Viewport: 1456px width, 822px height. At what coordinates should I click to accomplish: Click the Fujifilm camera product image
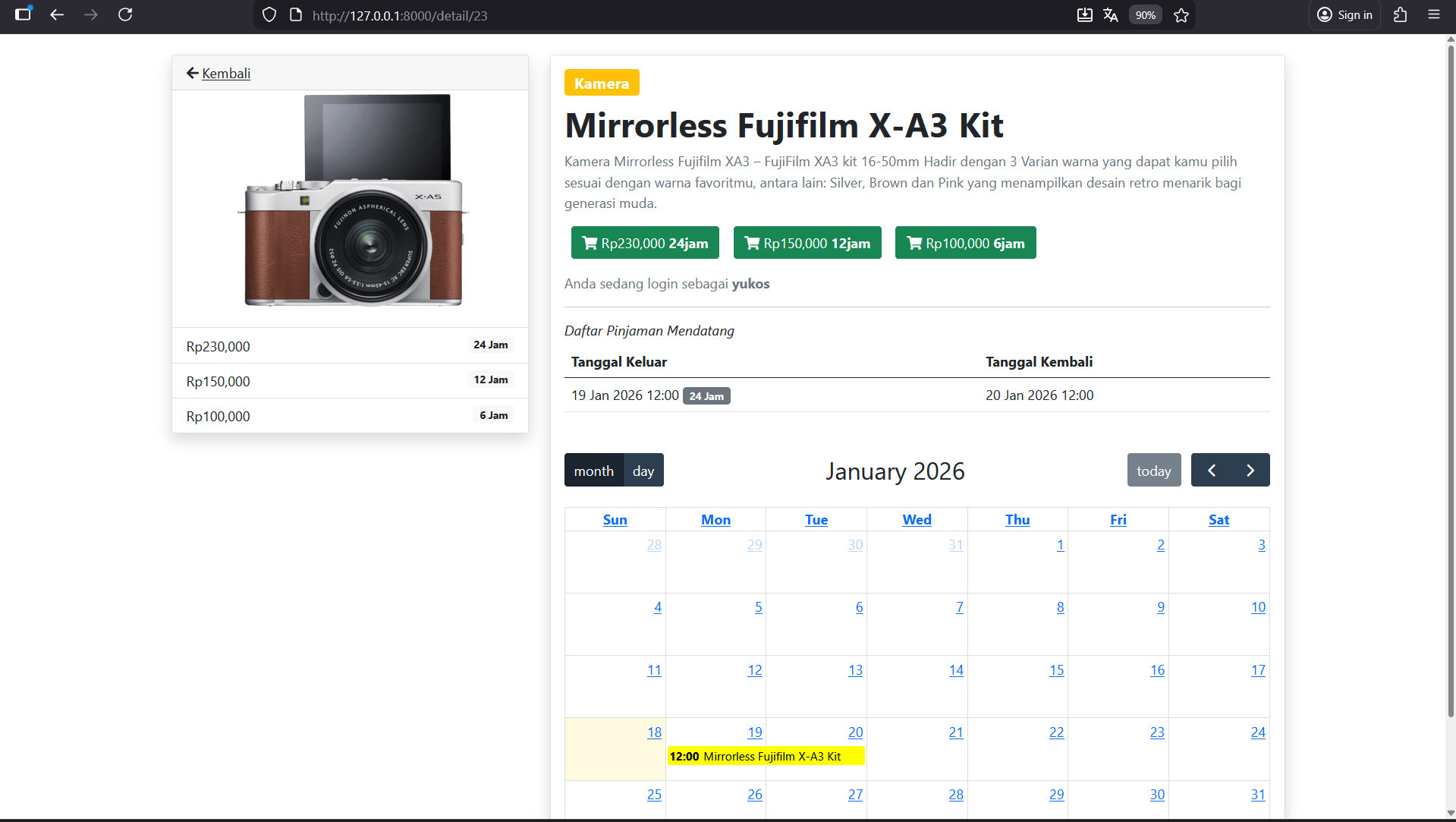click(x=354, y=200)
